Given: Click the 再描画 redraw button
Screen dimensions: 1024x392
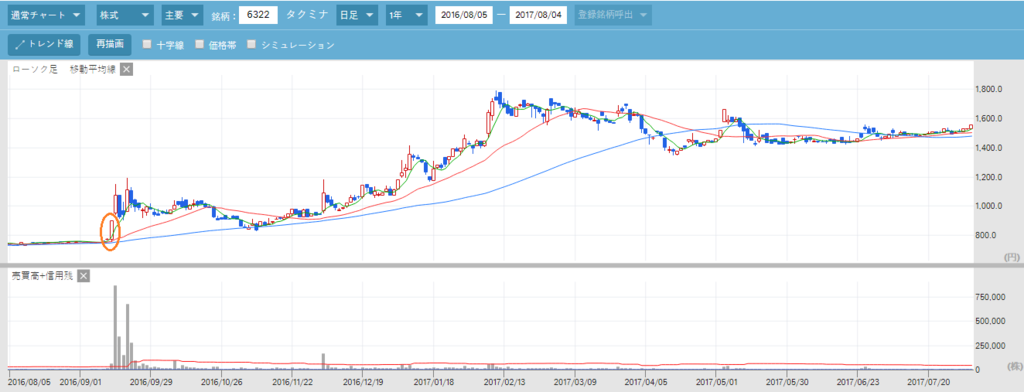Looking at the screenshot, I should coord(110,44).
